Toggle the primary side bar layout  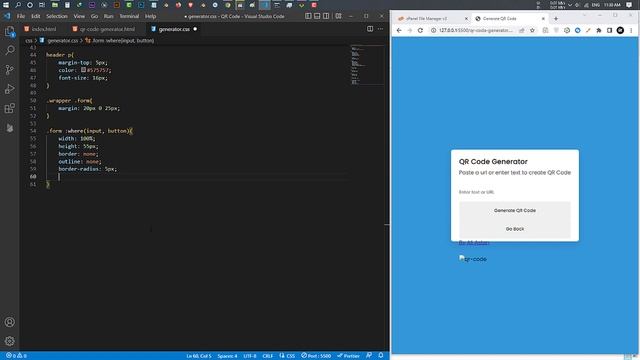(308, 16)
